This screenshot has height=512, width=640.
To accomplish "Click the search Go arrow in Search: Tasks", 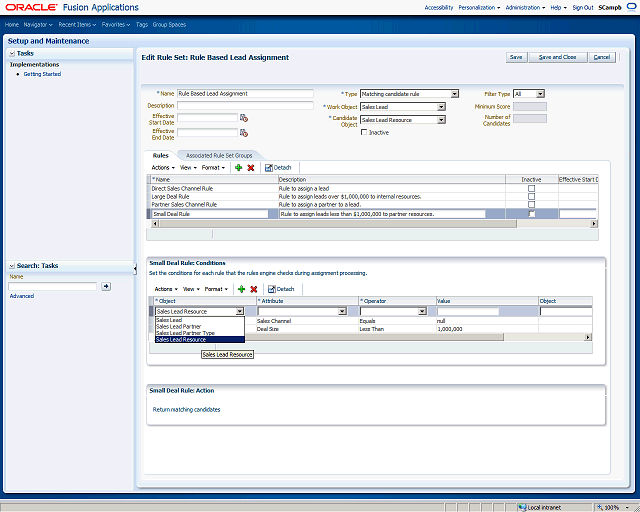I will click(106, 286).
